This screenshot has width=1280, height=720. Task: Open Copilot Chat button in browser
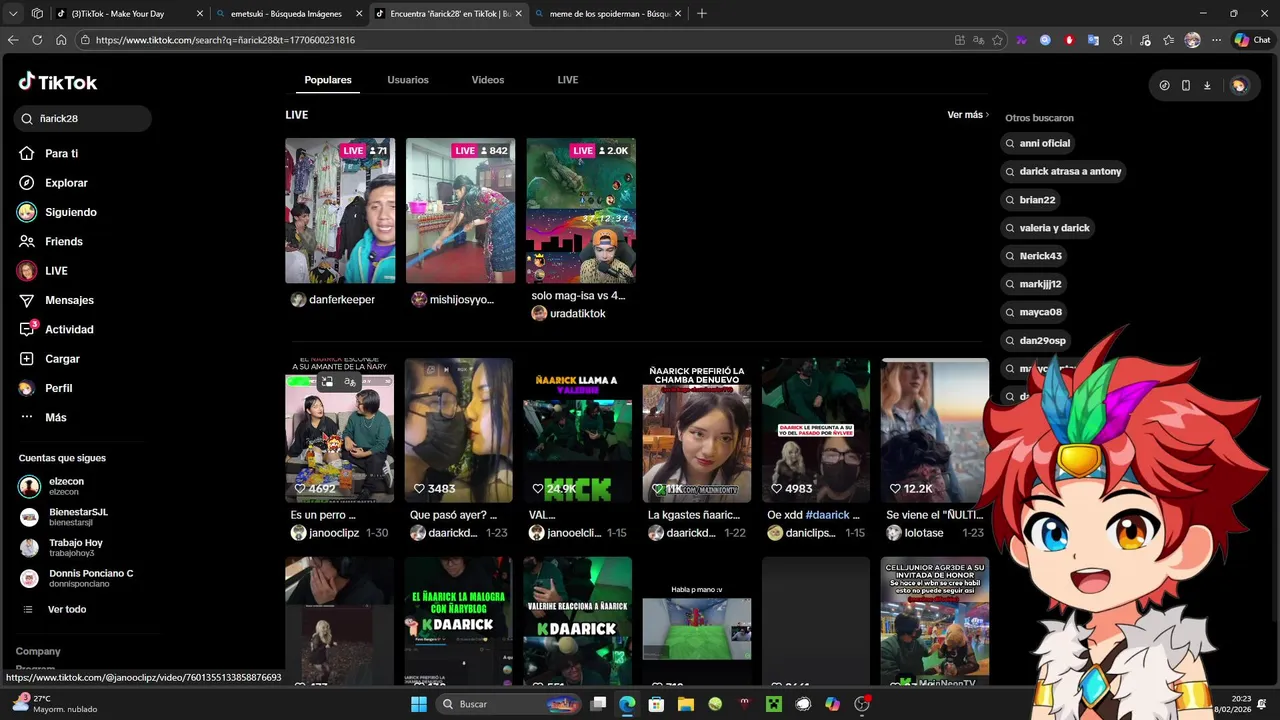pos(1253,40)
